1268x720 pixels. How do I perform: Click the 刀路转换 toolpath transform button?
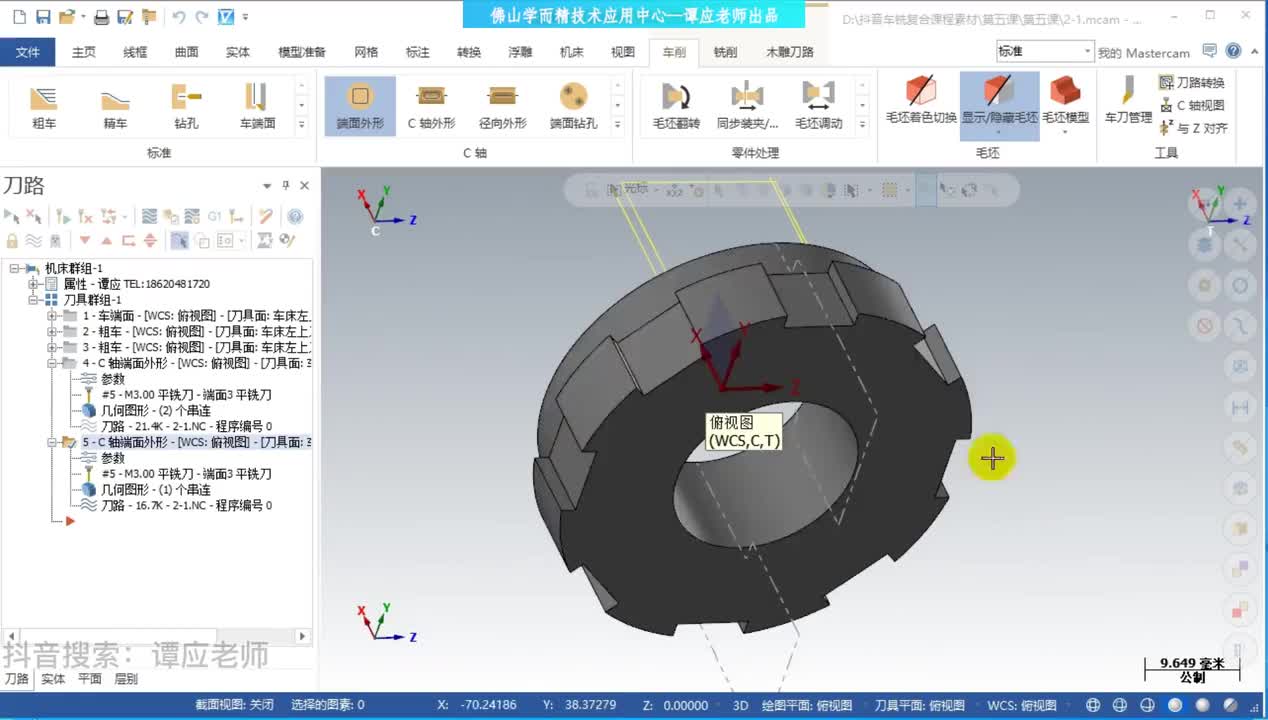(x=1192, y=83)
